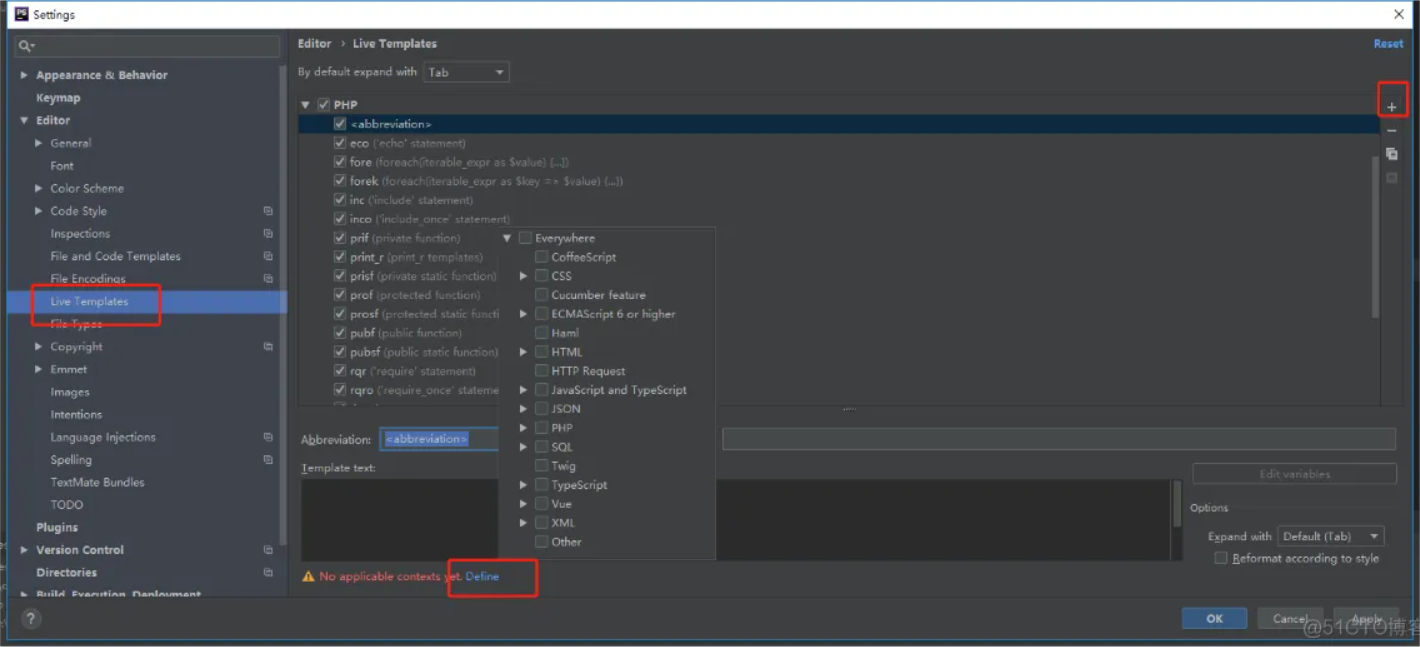Click project-level icon beside Directories
The height and width of the screenshot is (647, 1420).
[x=268, y=573]
